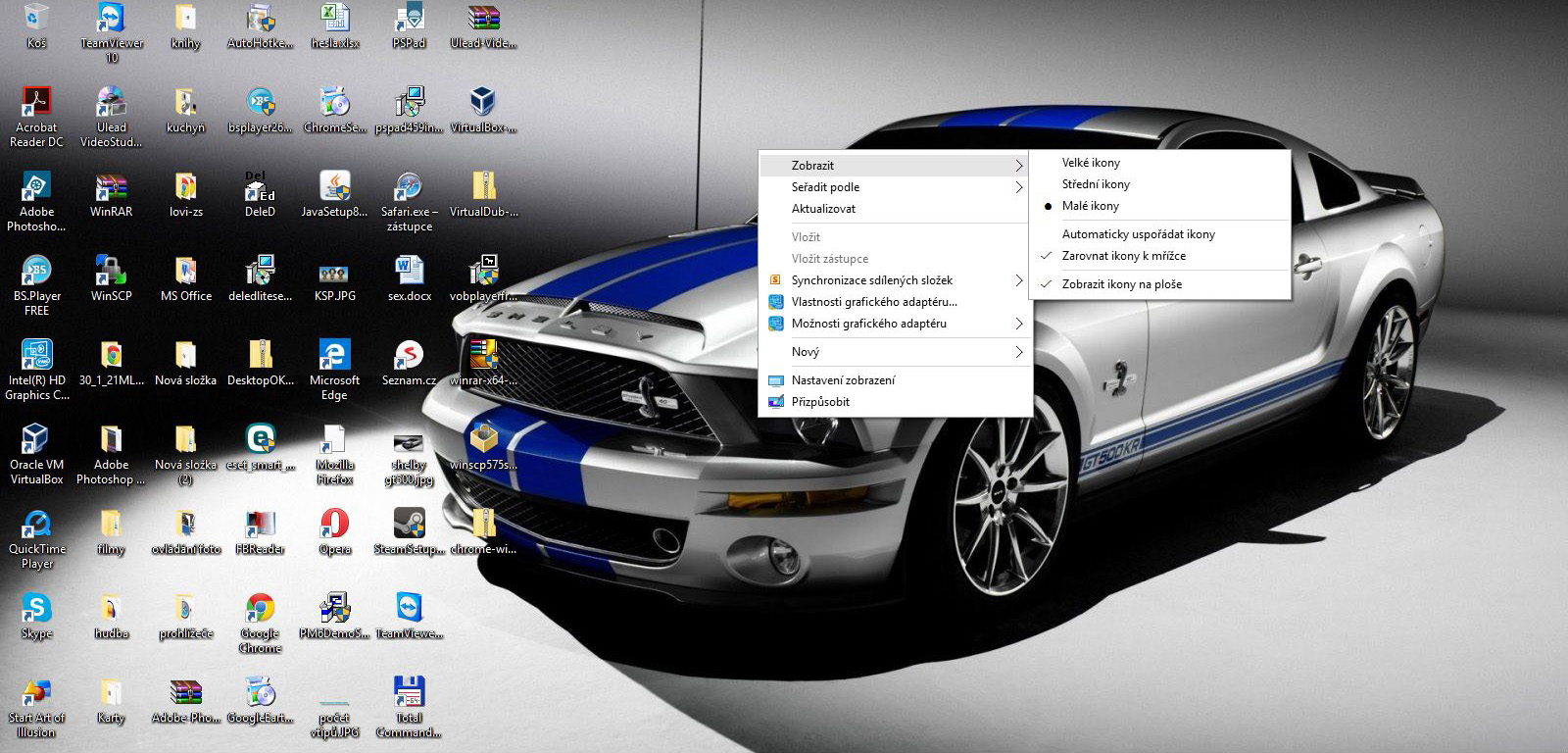Image resolution: width=1568 pixels, height=753 pixels.
Task: Click the Microsoft Edge desktop icon
Action: pos(334,356)
